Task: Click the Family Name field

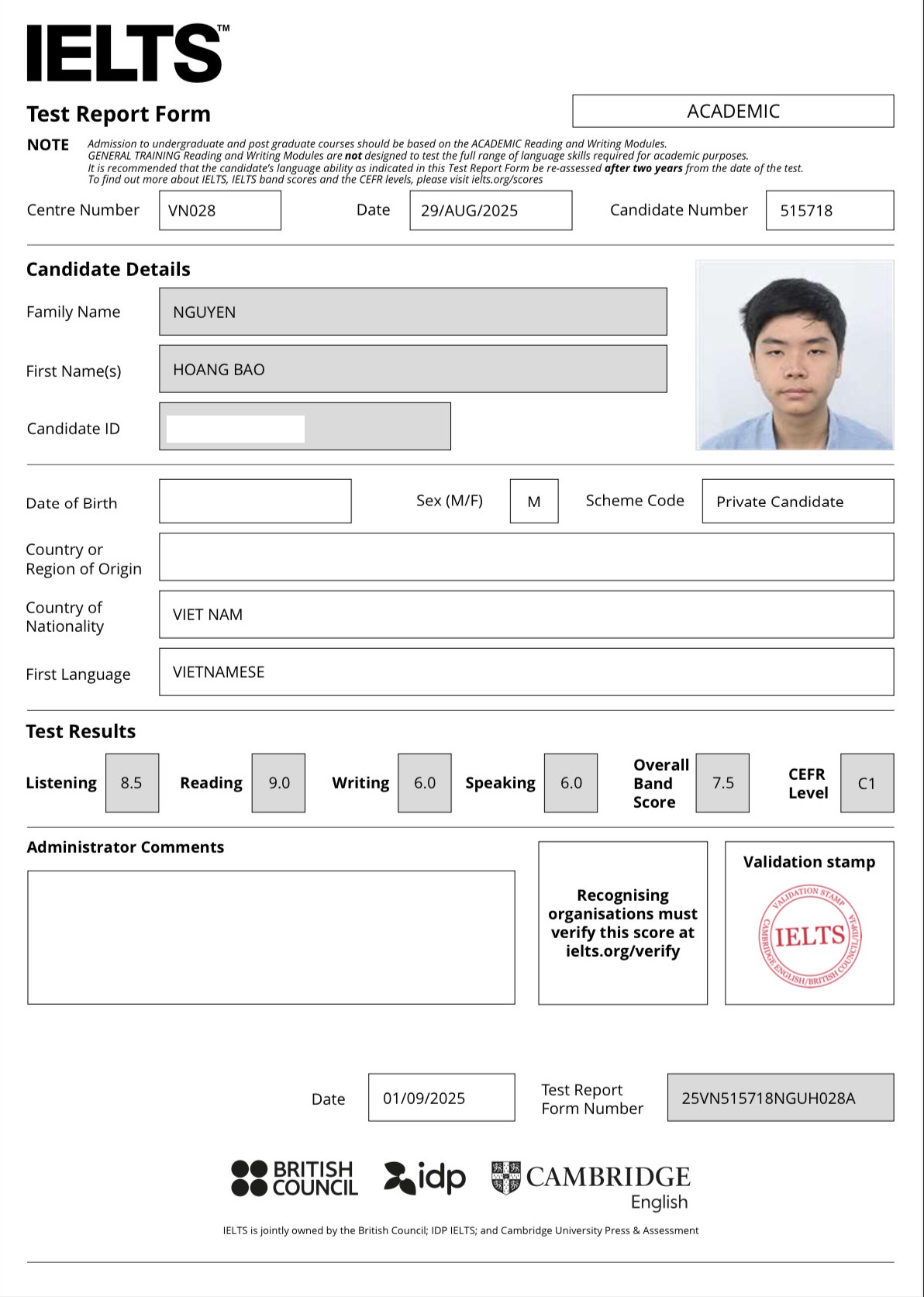Action: pyautogui.click(x=412, y=312)
